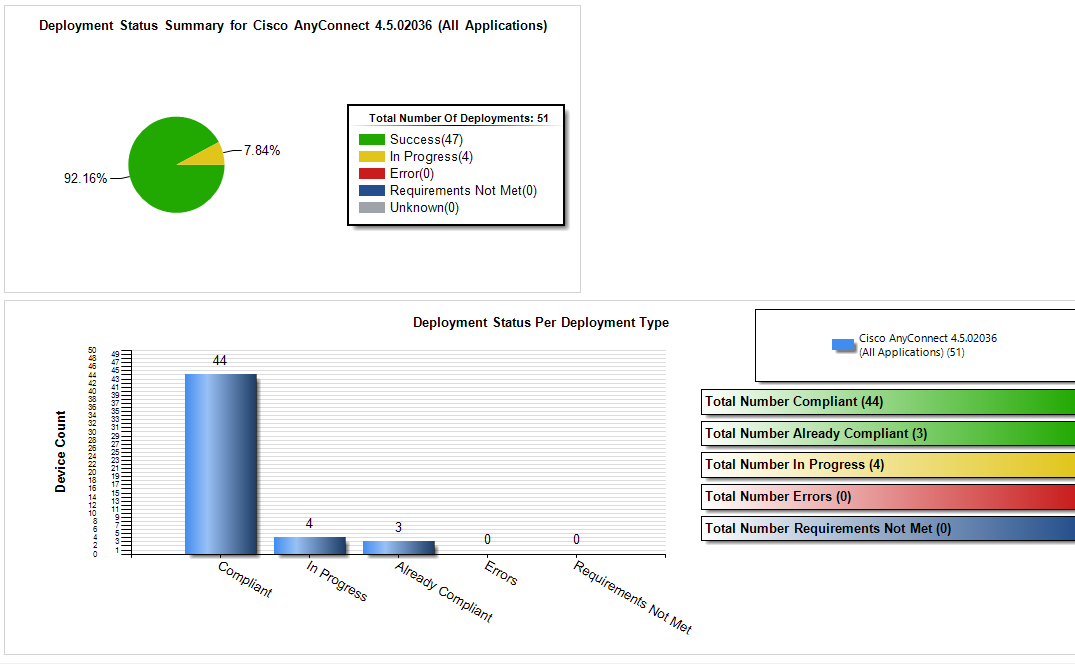Click the dark blue Requirements Not Met swatch
Image resolution: width=1075 pixels, height=664 pixels.
372,190
